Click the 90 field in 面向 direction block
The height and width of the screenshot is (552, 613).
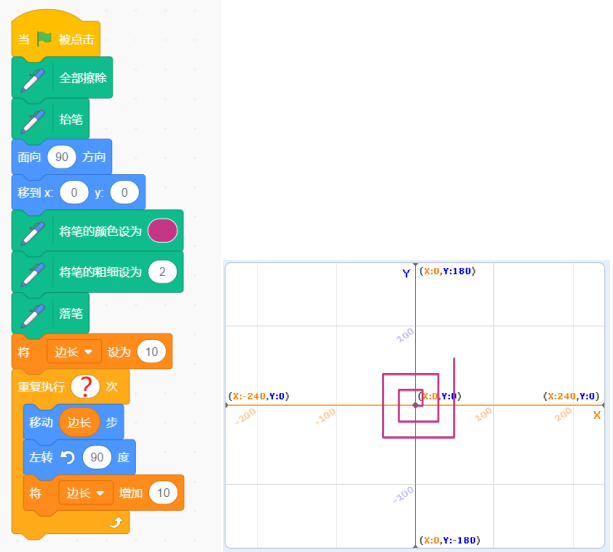61,157
